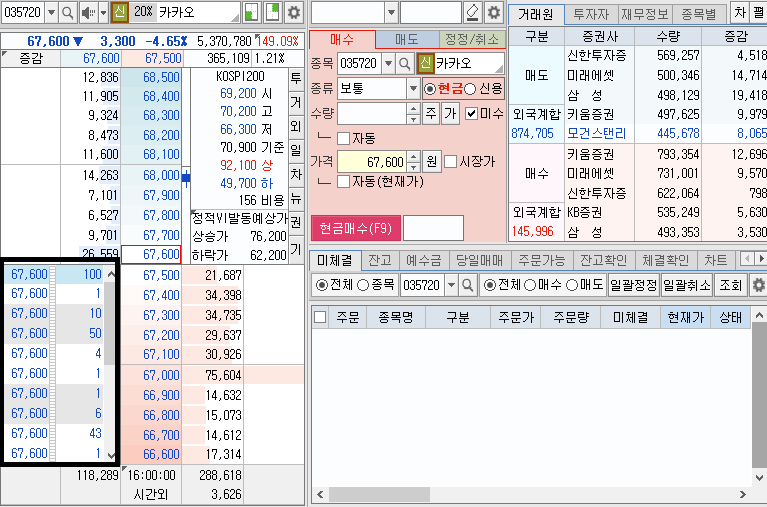Viewport: 767px width, 507px height.
Task: Select the 전체 radio left of 종목 radio
Action: tap(322, 285)
